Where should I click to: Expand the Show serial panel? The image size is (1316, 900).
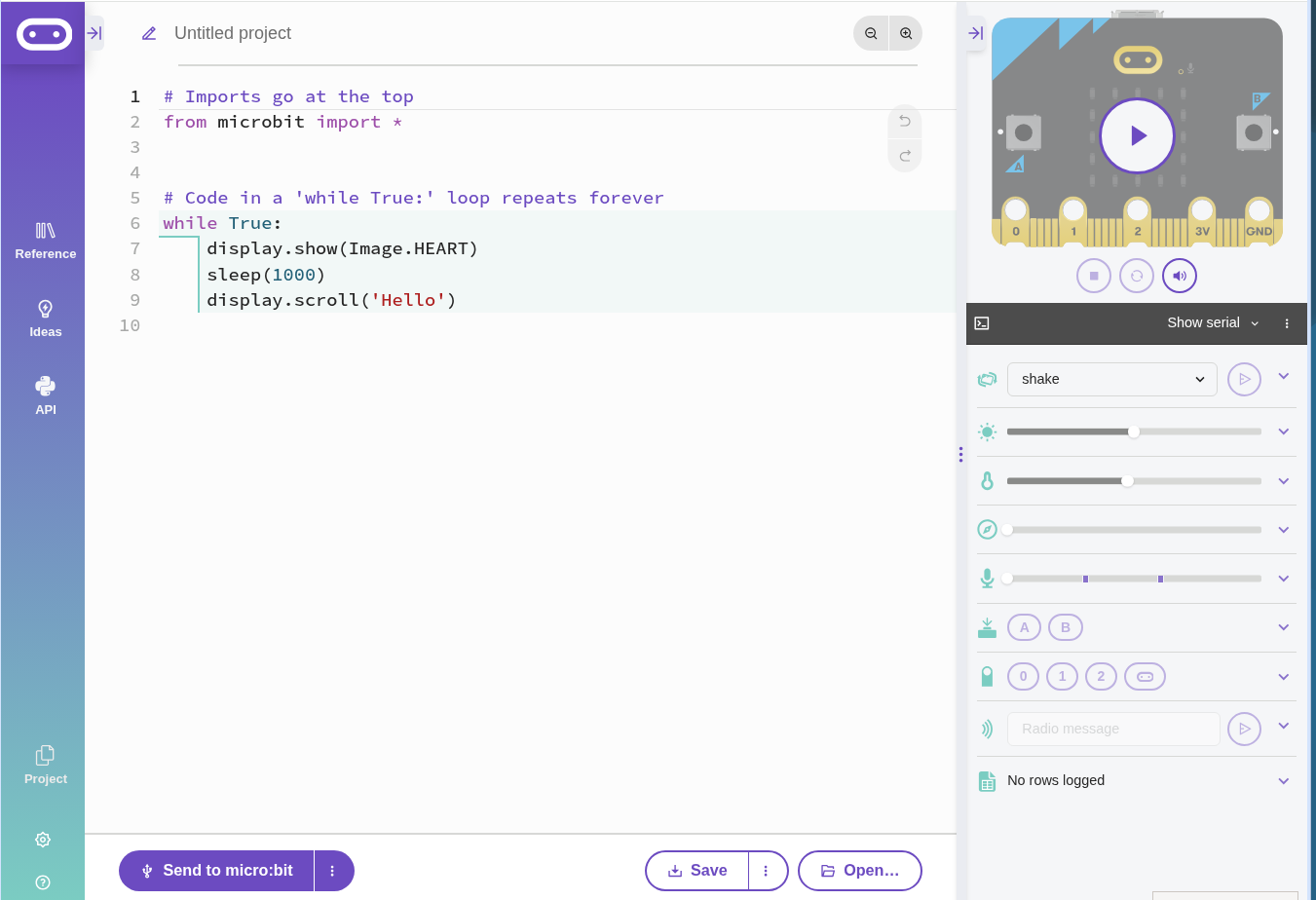(1213, 323)
